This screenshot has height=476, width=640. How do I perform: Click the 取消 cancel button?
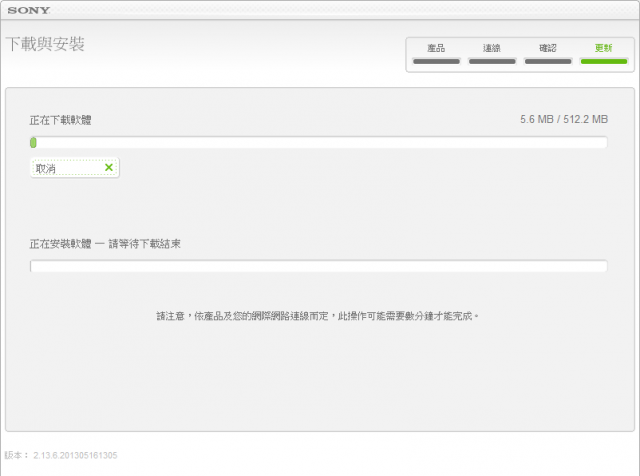(75, 168)
